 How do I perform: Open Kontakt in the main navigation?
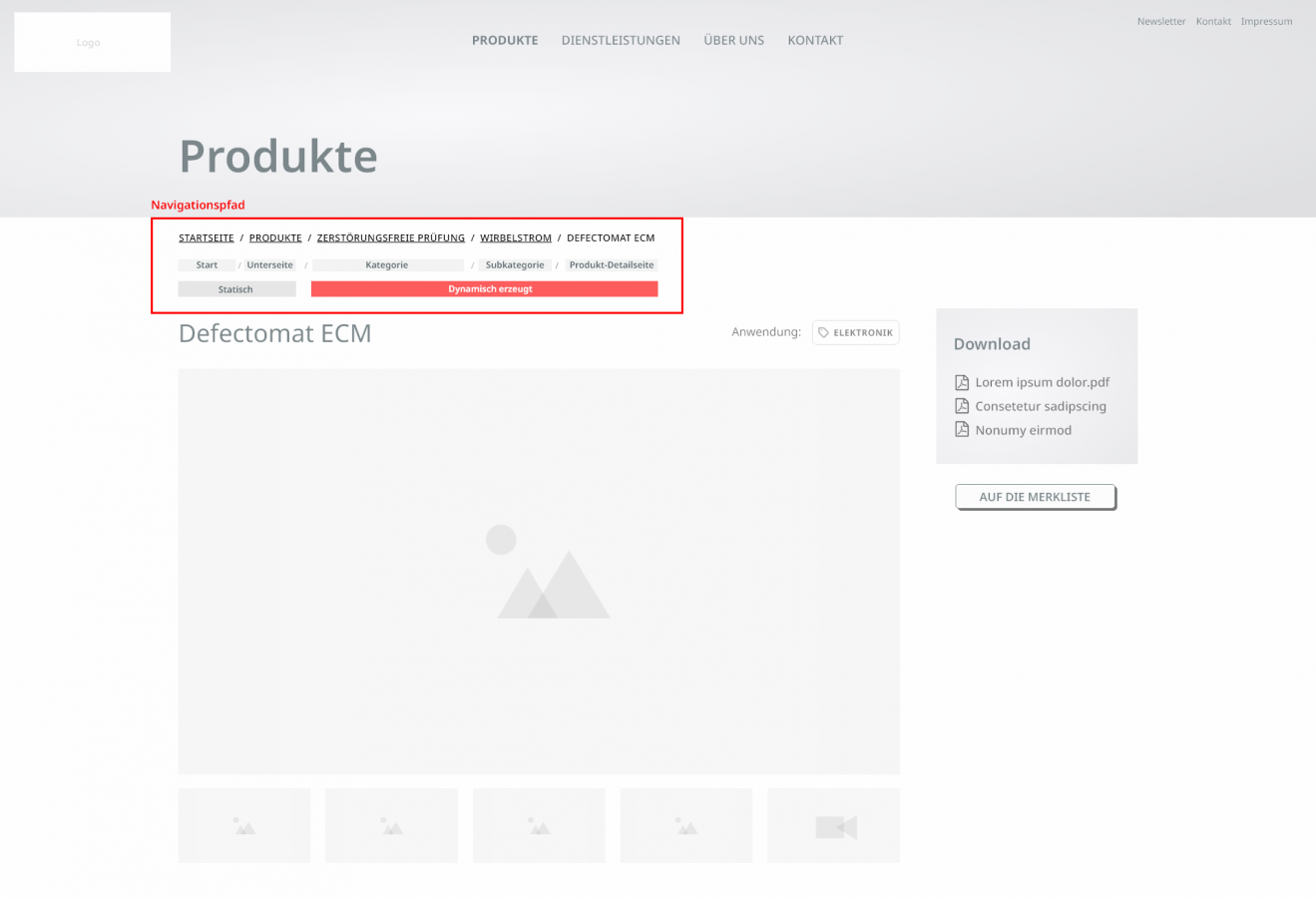[x=815, y=41]
